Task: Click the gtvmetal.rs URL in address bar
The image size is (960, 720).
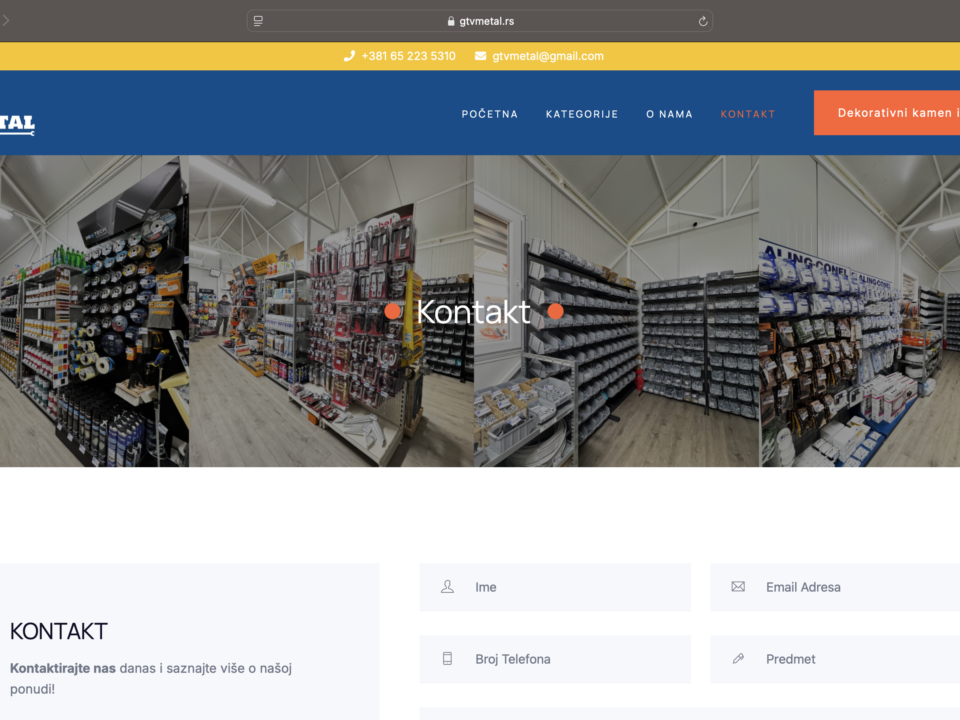Action: click(x=487, y=21)
